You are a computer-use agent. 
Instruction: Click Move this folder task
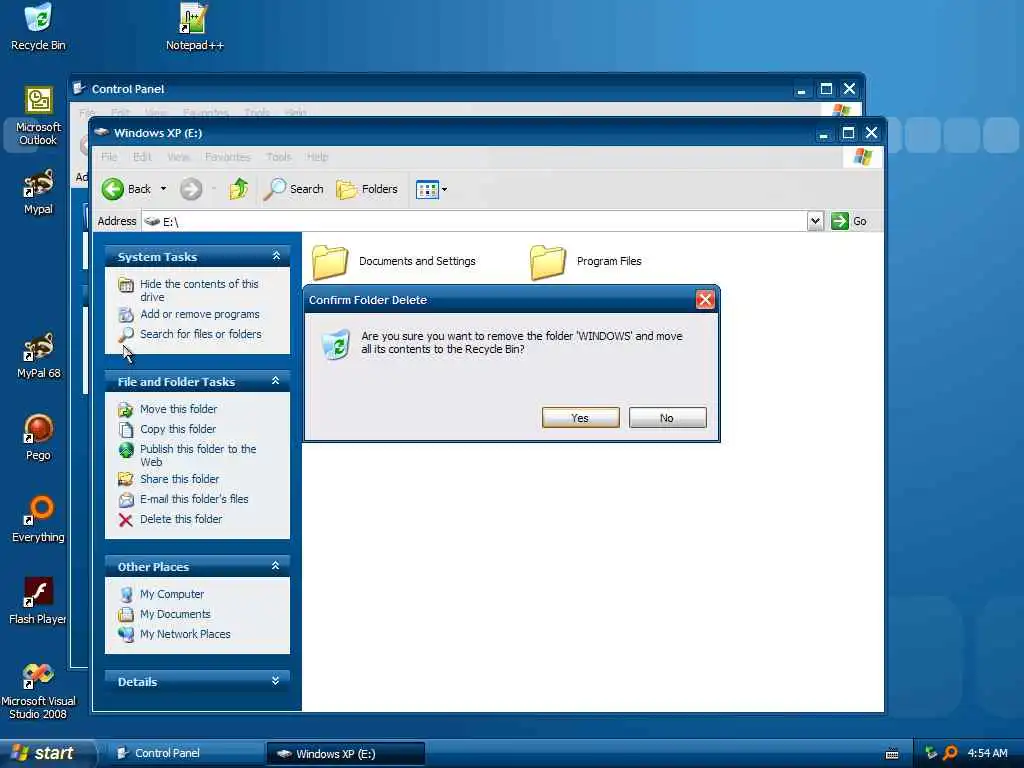coord(168,409)
